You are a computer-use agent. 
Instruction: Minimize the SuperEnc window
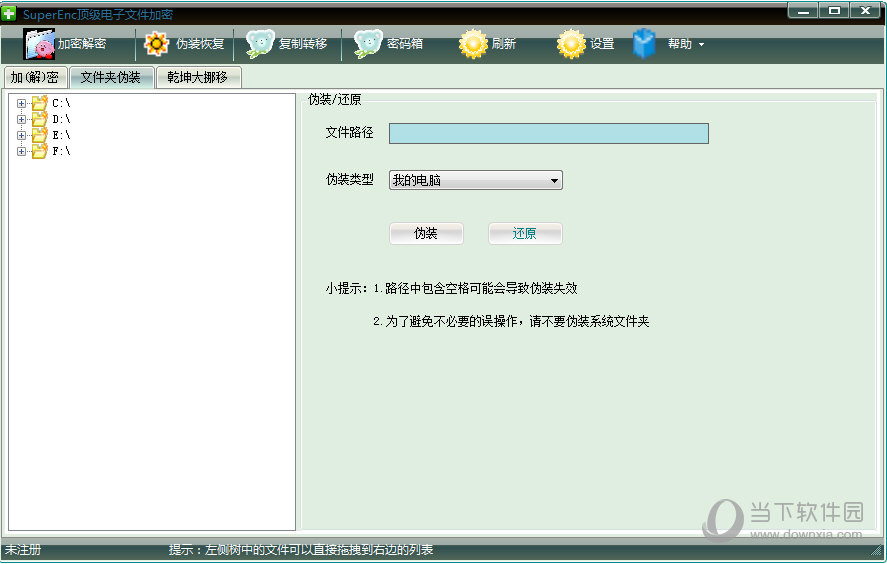(803, 11)
